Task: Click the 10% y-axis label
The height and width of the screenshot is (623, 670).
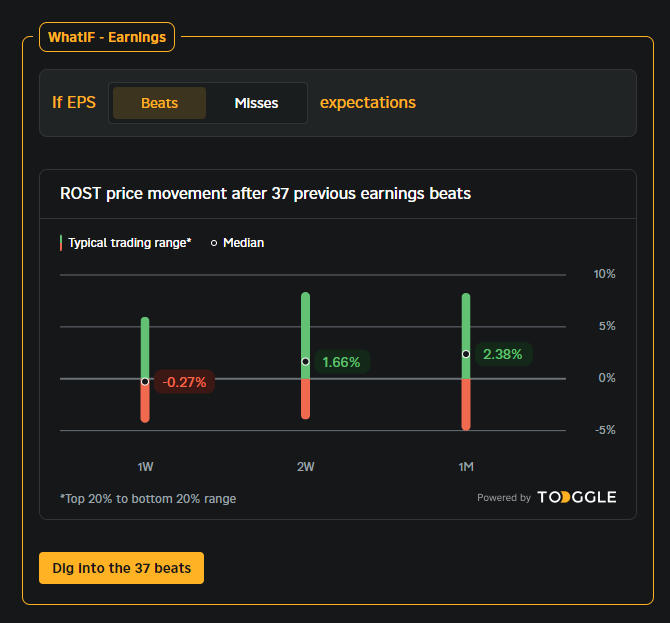Action: (604, 274)
